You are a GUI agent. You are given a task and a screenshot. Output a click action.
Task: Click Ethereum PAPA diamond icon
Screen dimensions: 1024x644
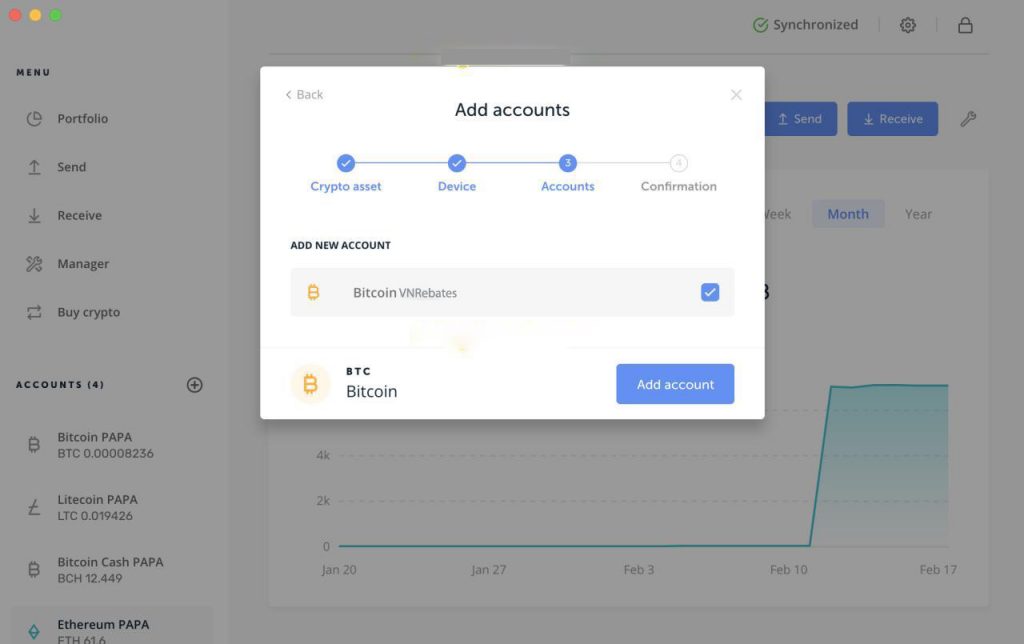tap(34, 632)
